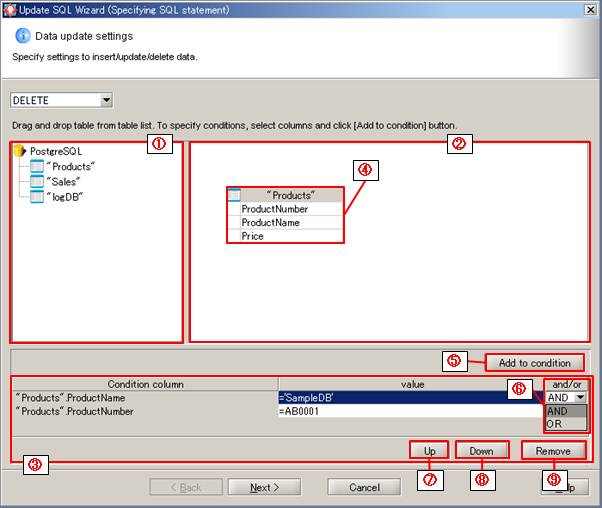Choose AND option in the dropdown list

[557, 411]
